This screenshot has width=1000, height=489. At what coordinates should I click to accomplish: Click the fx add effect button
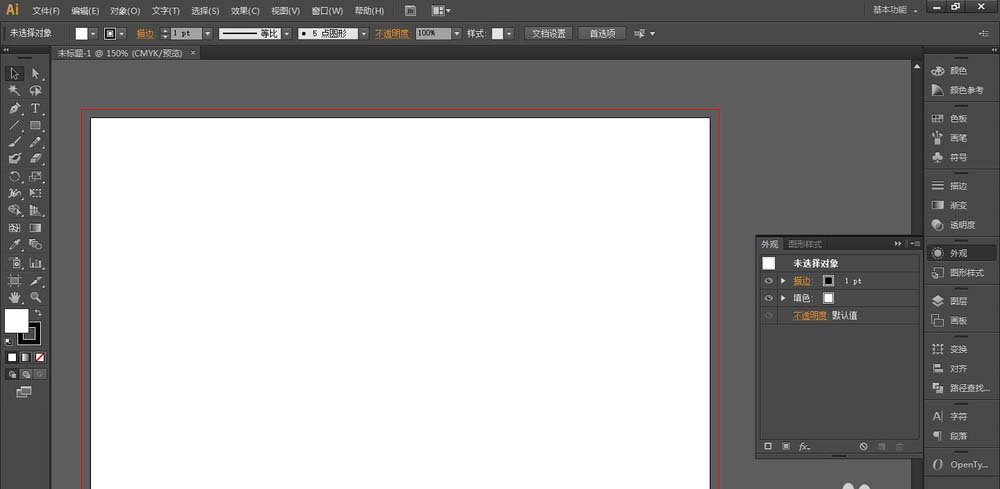805,446
